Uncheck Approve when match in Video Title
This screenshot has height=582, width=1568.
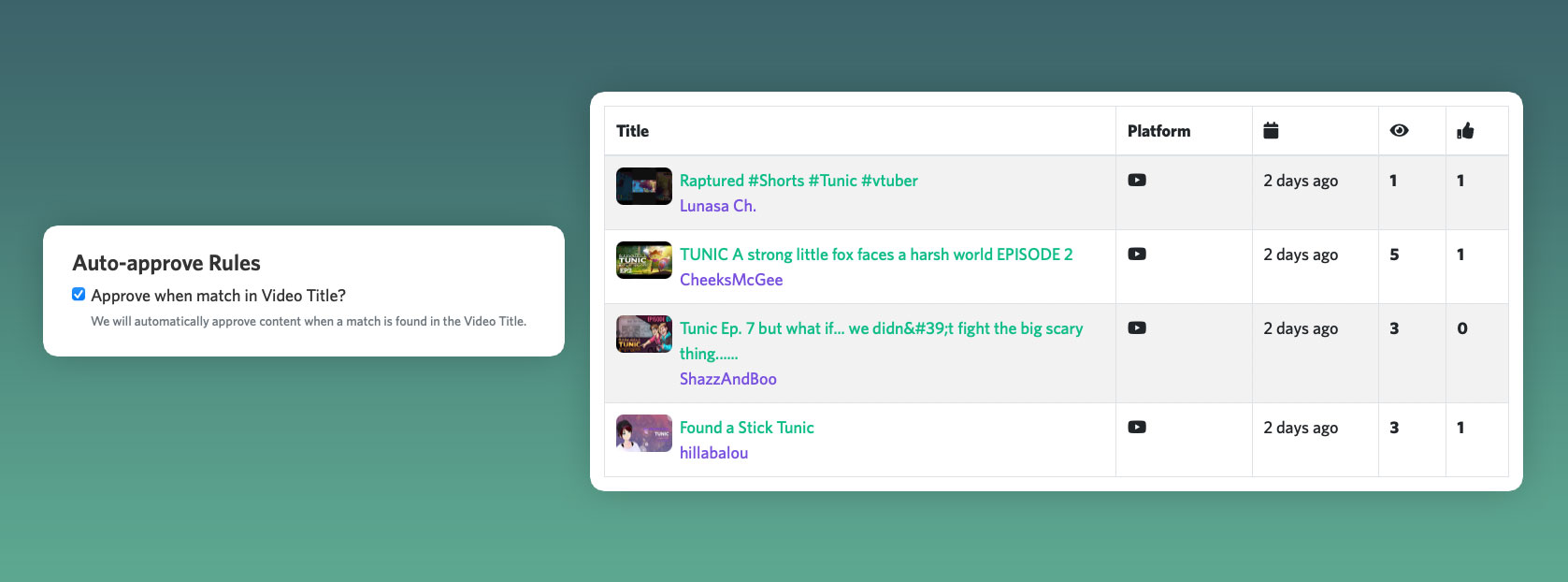[x=79, y=295]
